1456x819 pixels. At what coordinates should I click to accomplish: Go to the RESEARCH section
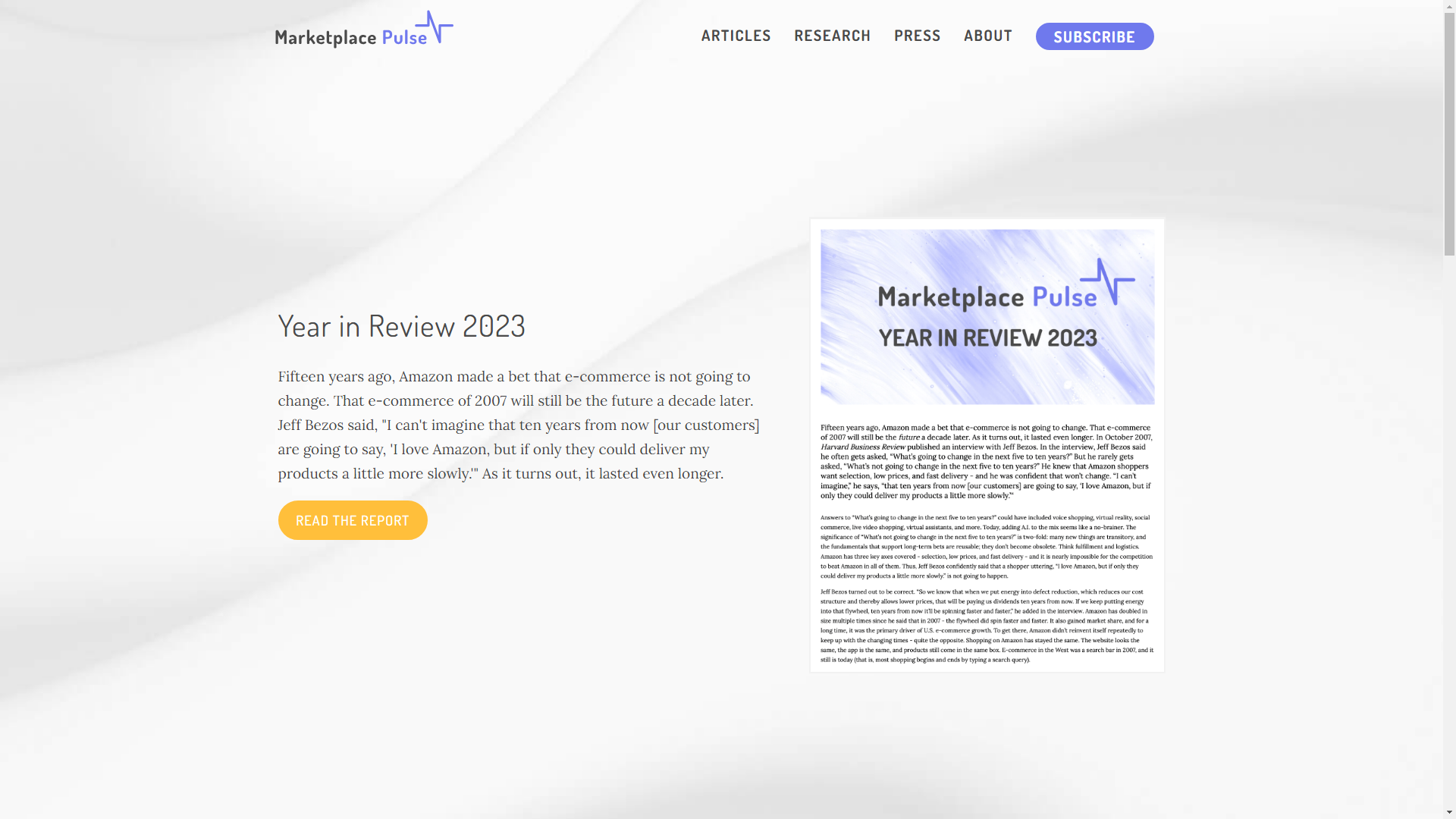(832, 36)
